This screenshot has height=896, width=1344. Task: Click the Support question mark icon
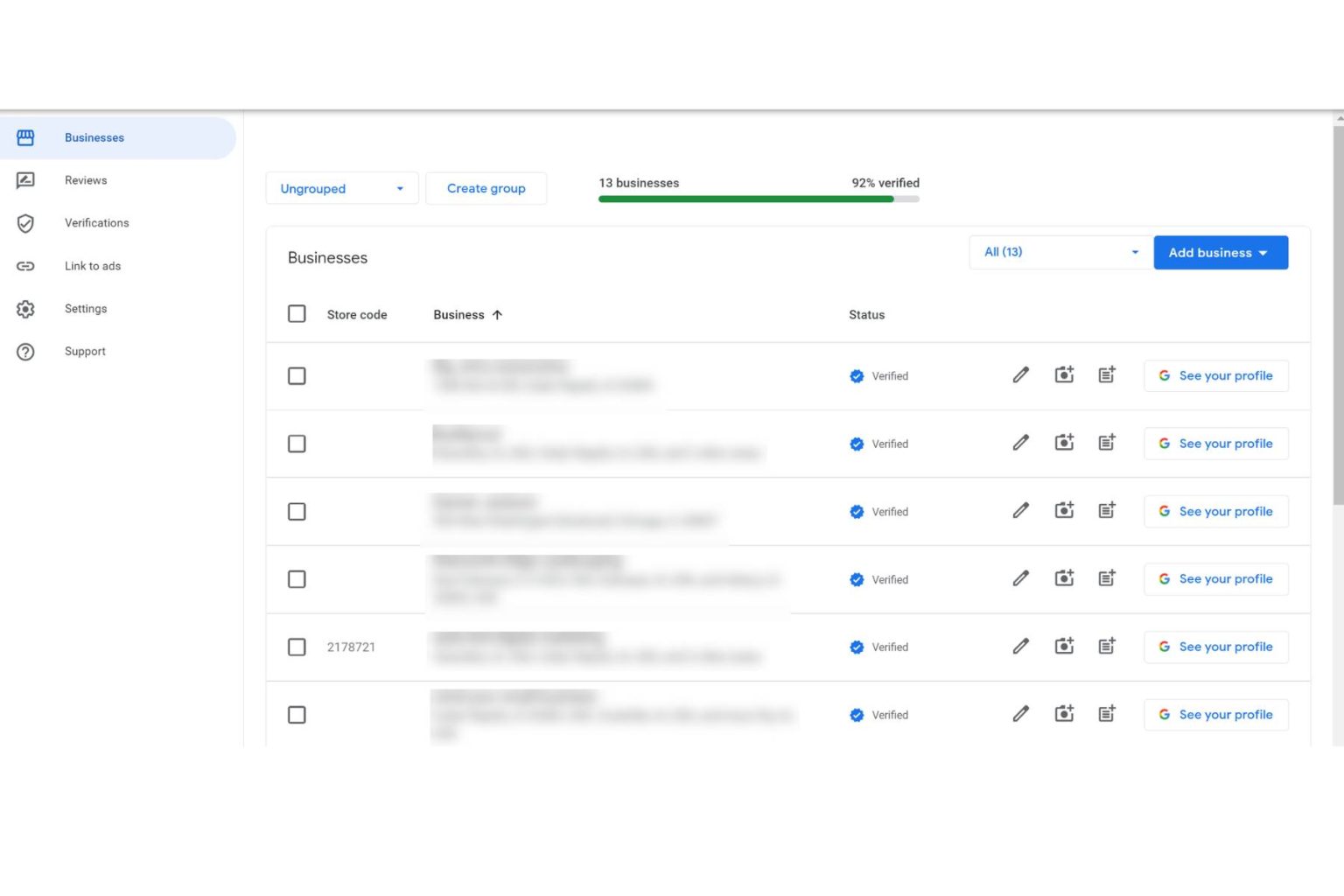[26, 351]
